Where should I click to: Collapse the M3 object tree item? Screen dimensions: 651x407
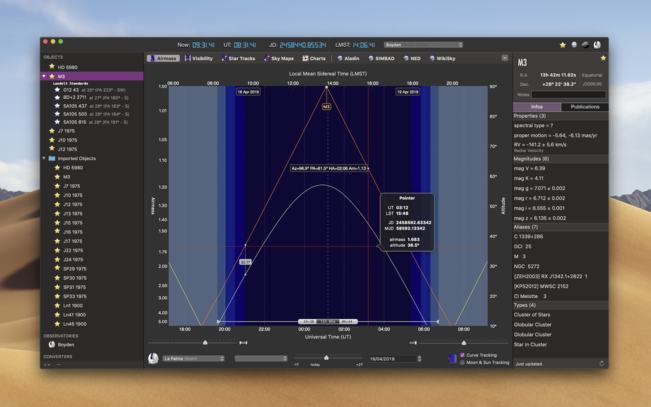coord(45,76)
